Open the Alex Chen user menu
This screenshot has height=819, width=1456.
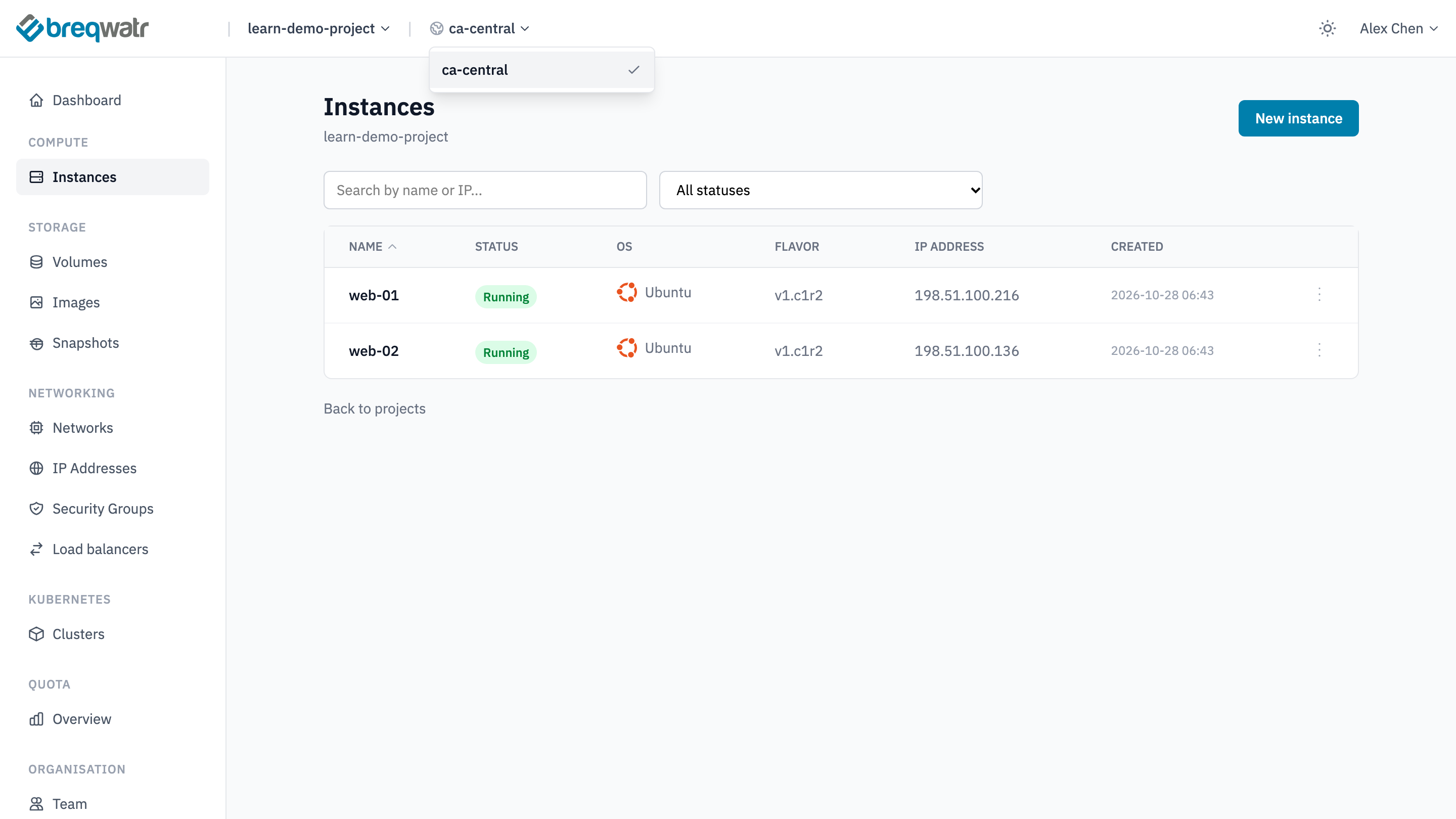click(x=1398, y=28)
